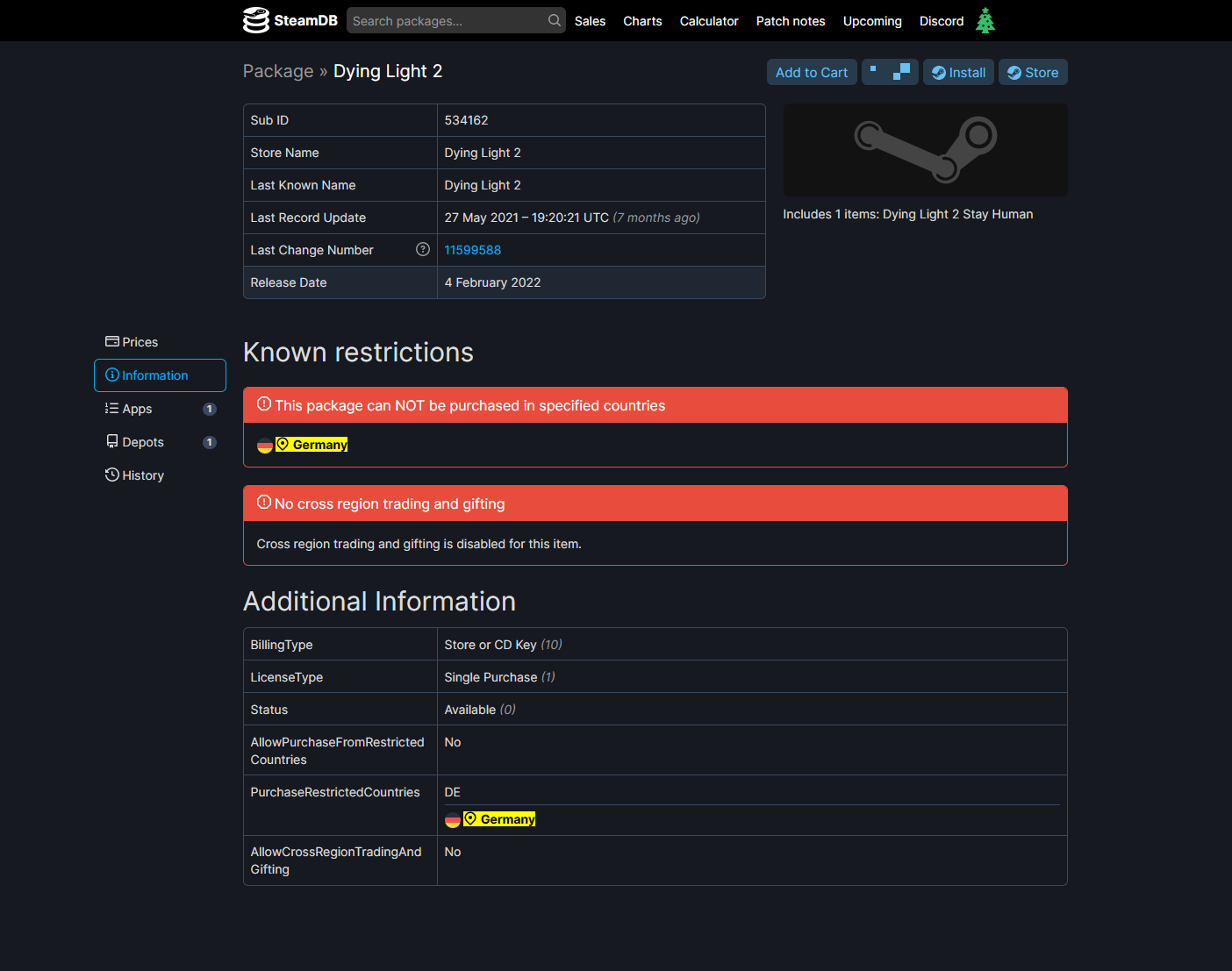Click the Package breadcrumb link

[278, 71]
